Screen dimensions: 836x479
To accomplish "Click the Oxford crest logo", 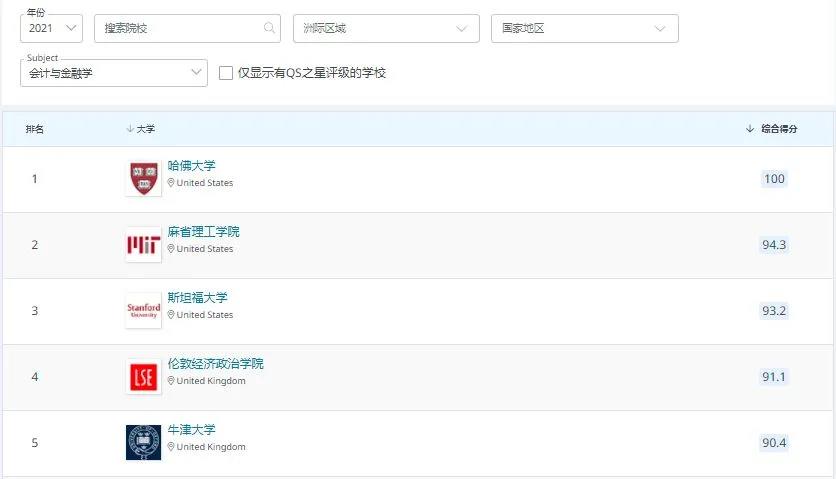I will [143, 442].
